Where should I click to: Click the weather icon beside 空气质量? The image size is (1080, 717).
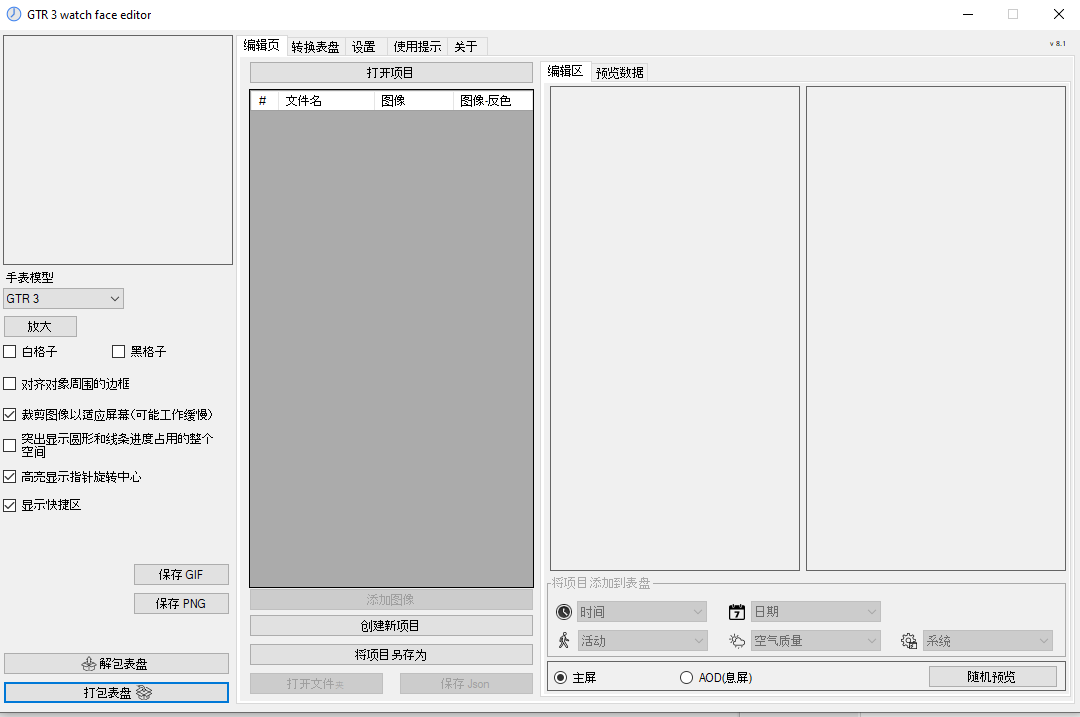[x=737, y=641]
